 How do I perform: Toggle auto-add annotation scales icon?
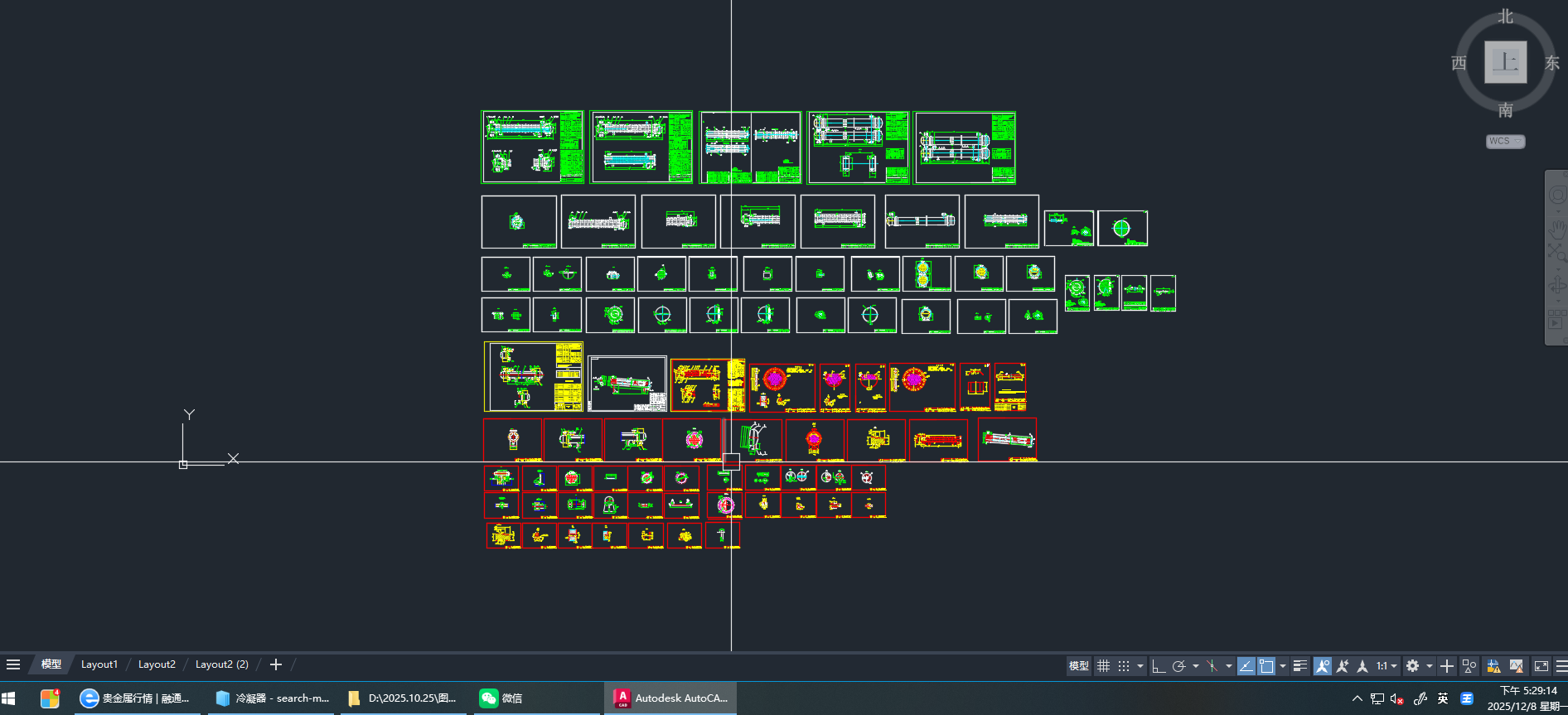[1343, 666]
